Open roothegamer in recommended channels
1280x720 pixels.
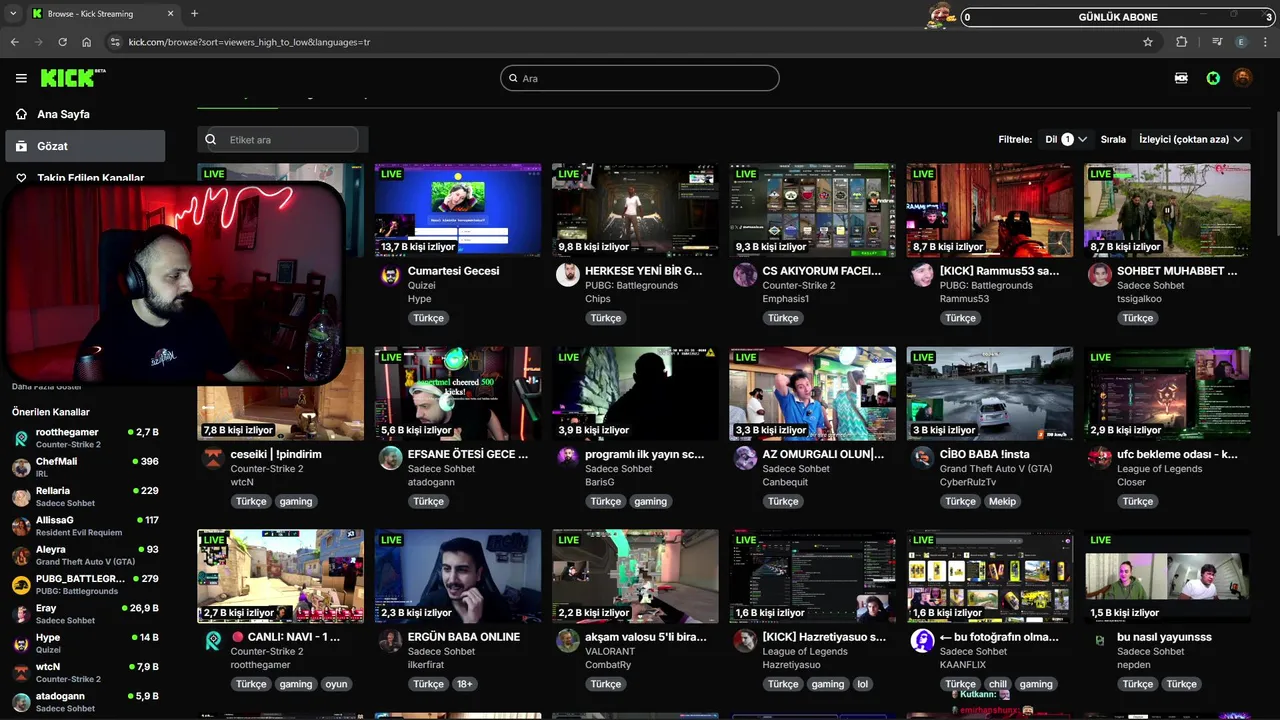[85, 438]
